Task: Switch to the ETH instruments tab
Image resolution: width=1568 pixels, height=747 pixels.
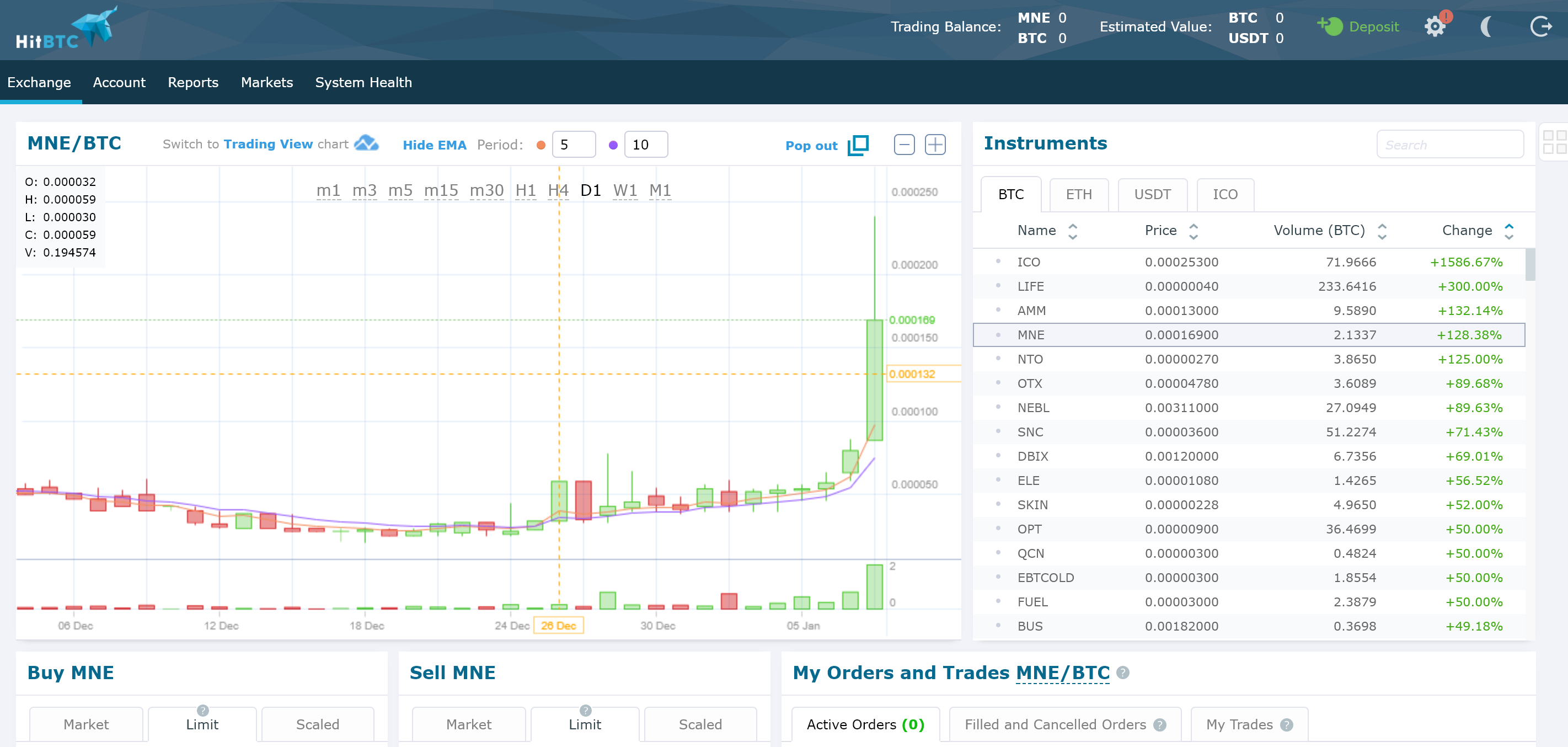Action: (x=1079, y=194)
